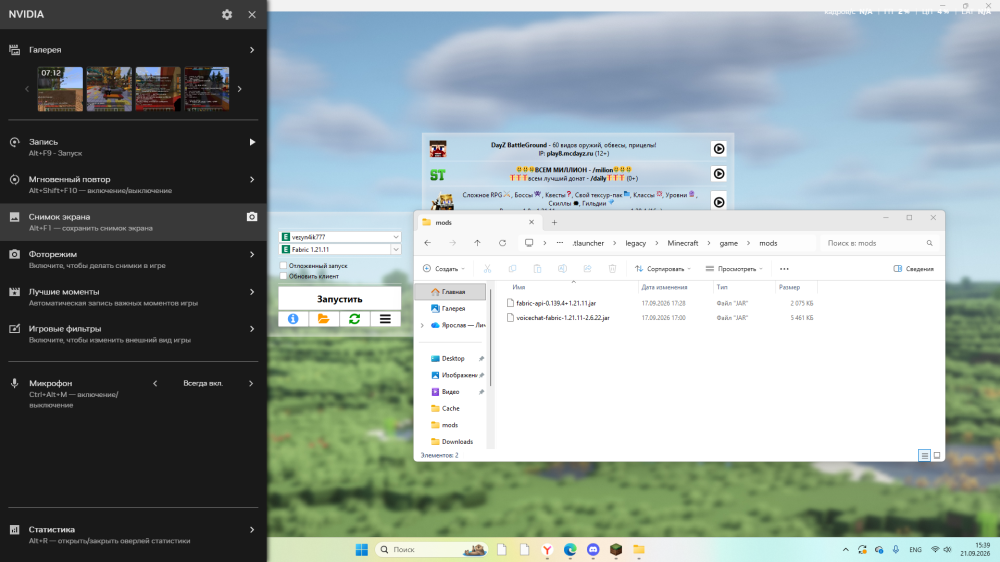
Task: Select voicechat-fabric-1.21.11-2.6.22.jar file
Action: click(x=563, y=318)
